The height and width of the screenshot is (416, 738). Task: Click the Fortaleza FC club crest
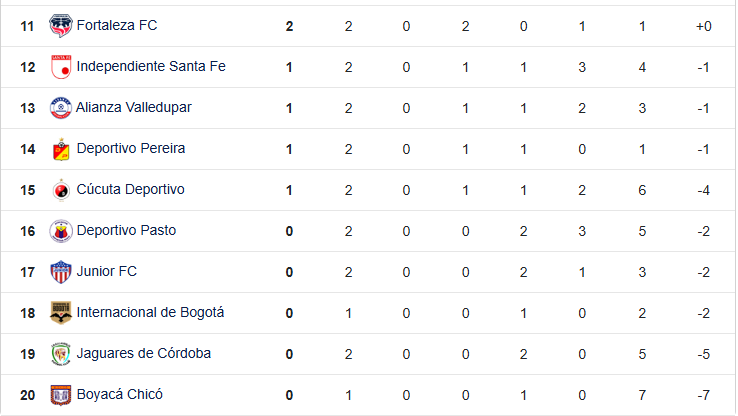coord(61,25)
